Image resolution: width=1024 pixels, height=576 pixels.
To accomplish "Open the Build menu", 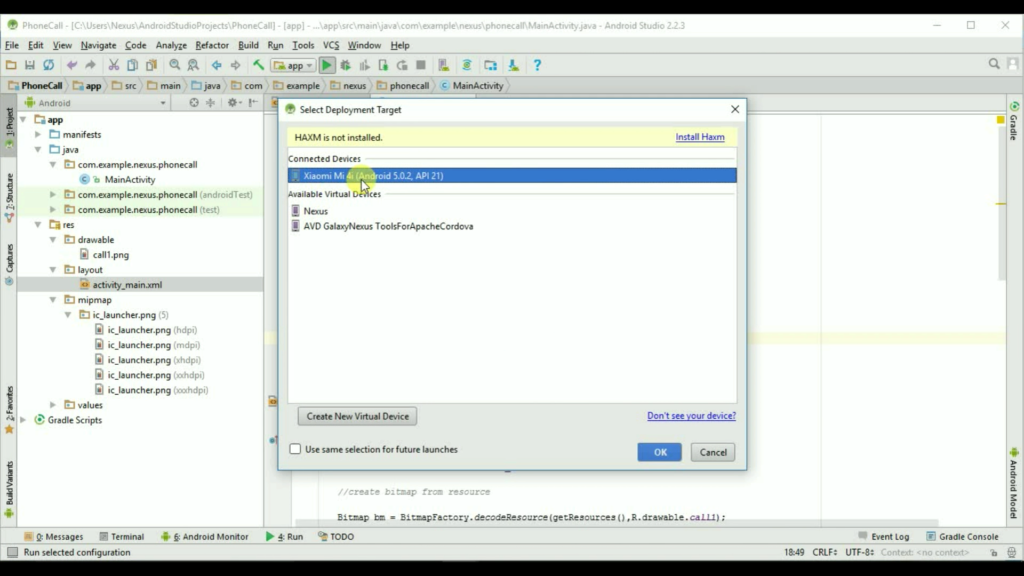I will point(248,45).
